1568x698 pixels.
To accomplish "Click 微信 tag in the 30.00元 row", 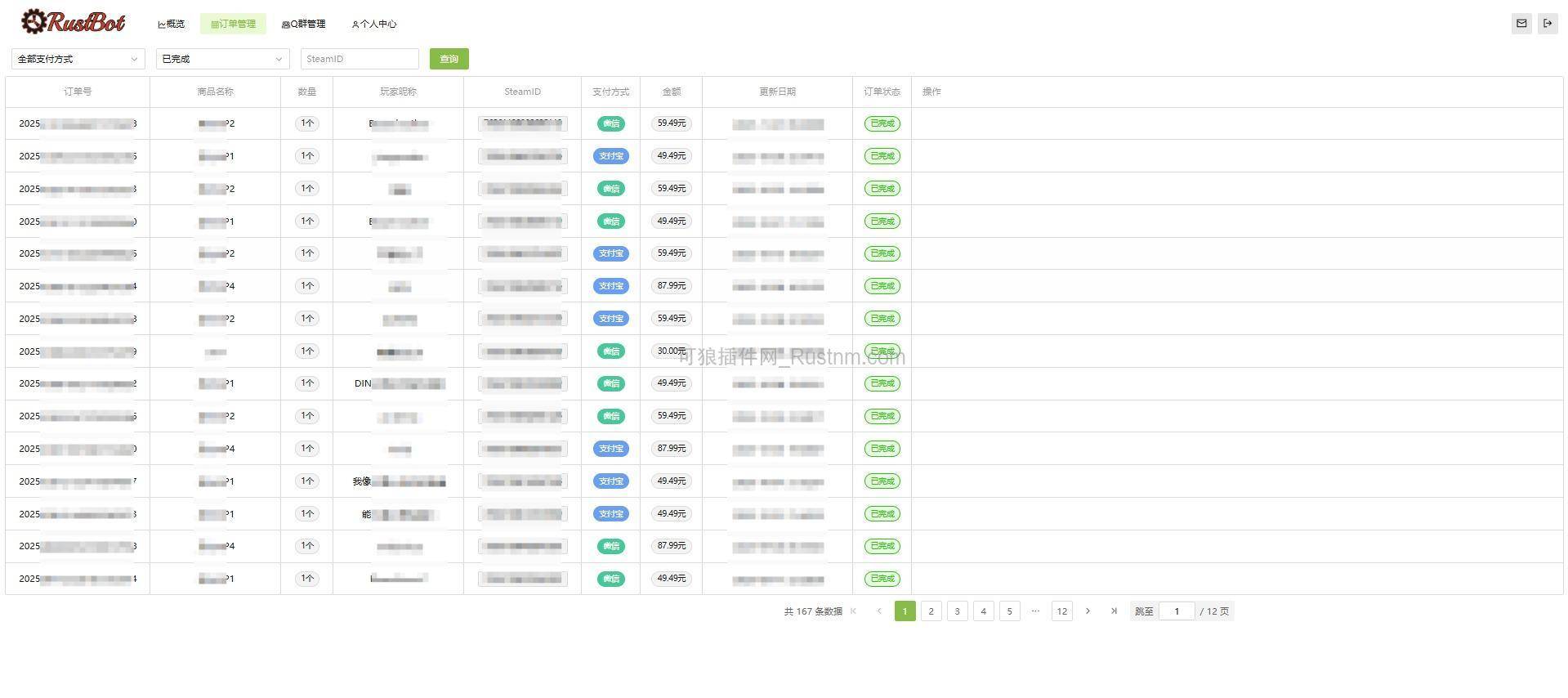I will (610, 351).
